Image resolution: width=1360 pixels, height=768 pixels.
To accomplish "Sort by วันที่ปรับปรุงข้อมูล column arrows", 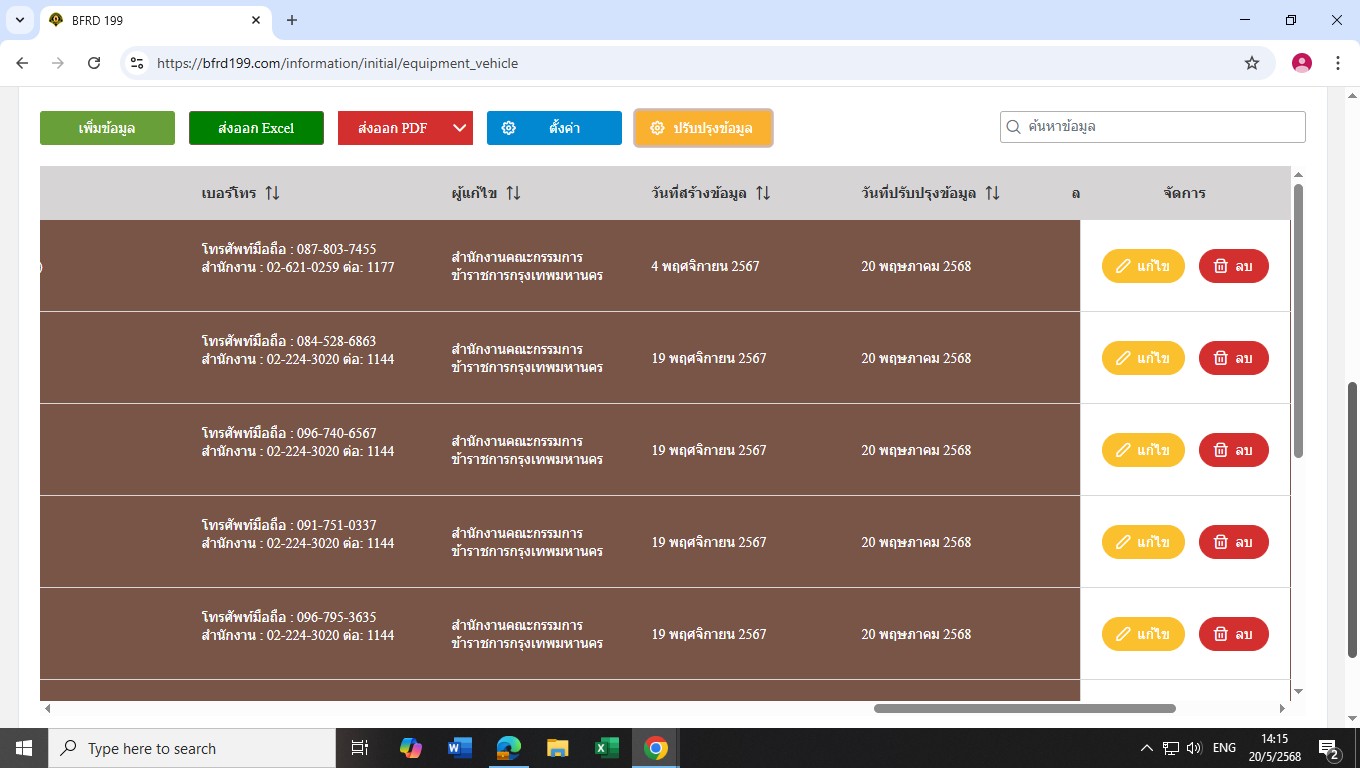I will [992, 193].
